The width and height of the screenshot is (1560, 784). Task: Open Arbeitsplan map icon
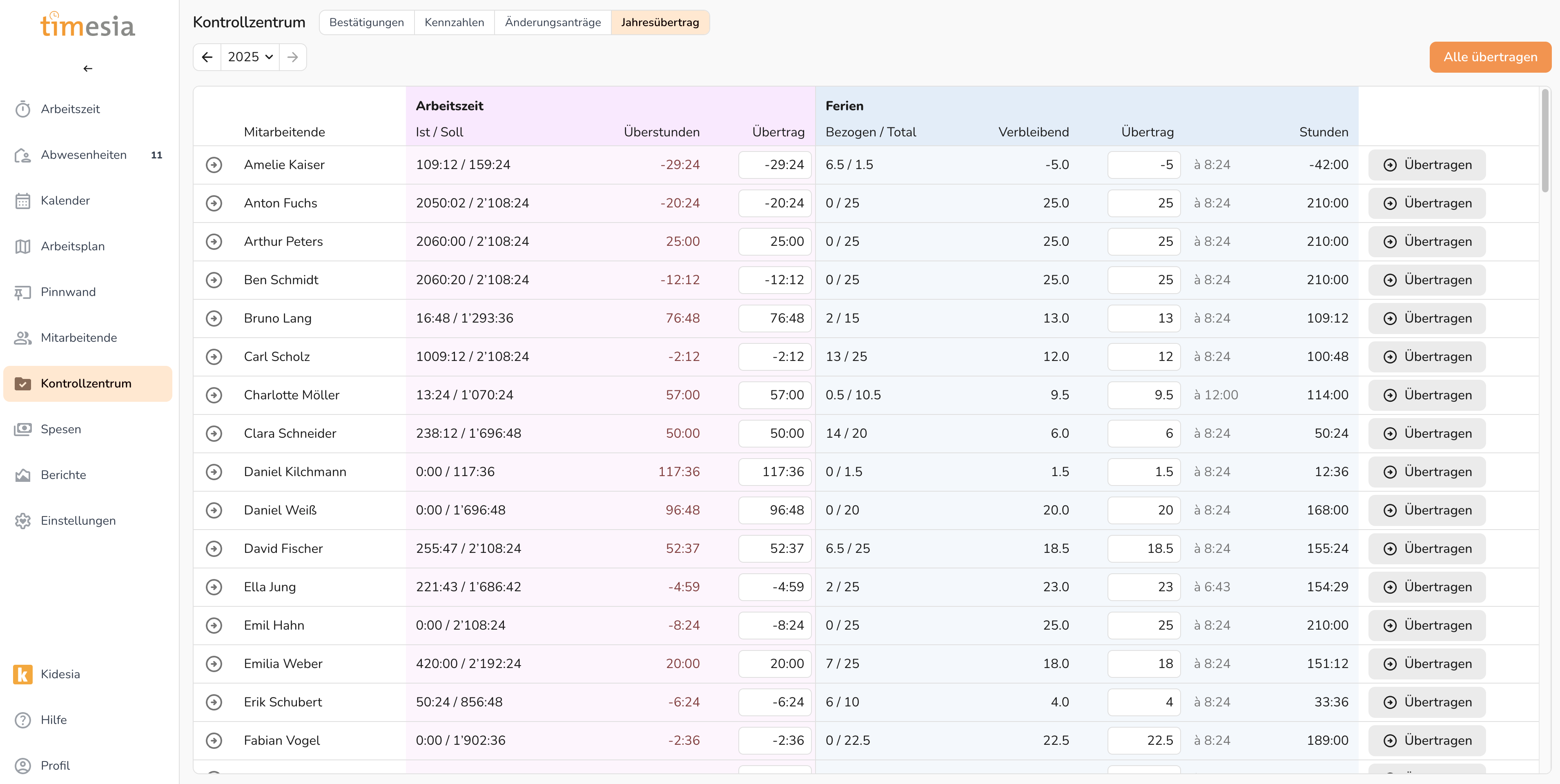click(x=23, y=247)
